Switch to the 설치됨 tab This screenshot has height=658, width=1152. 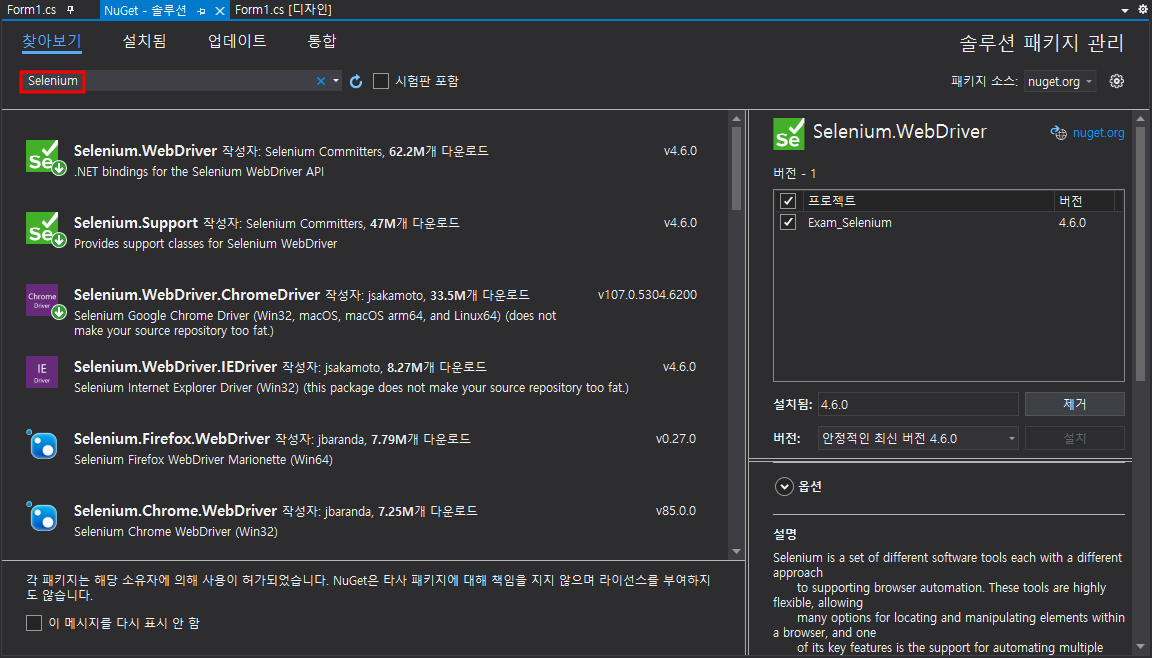coord(144,41)
